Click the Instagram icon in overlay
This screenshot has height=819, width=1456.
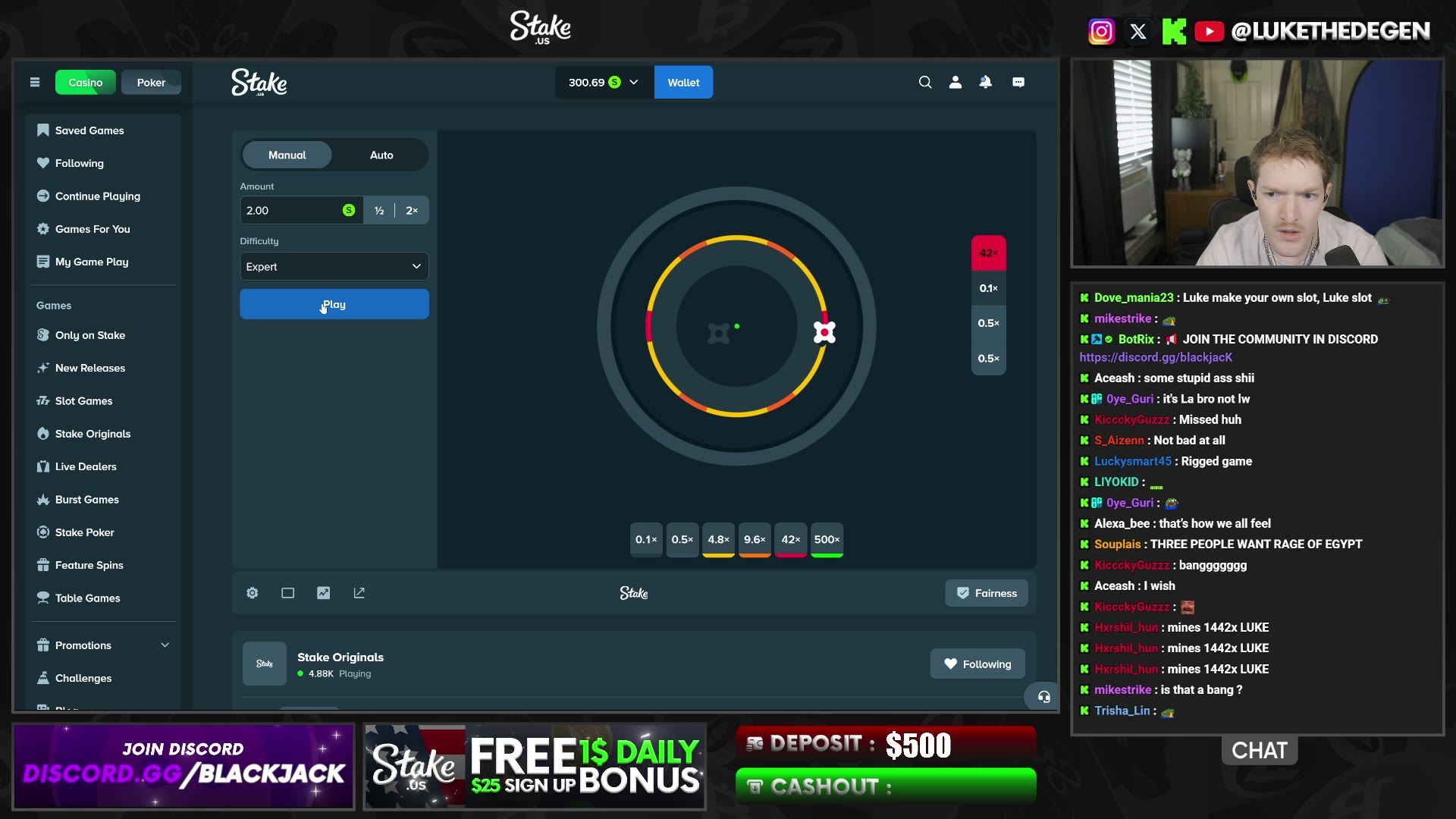[1101, 31]
